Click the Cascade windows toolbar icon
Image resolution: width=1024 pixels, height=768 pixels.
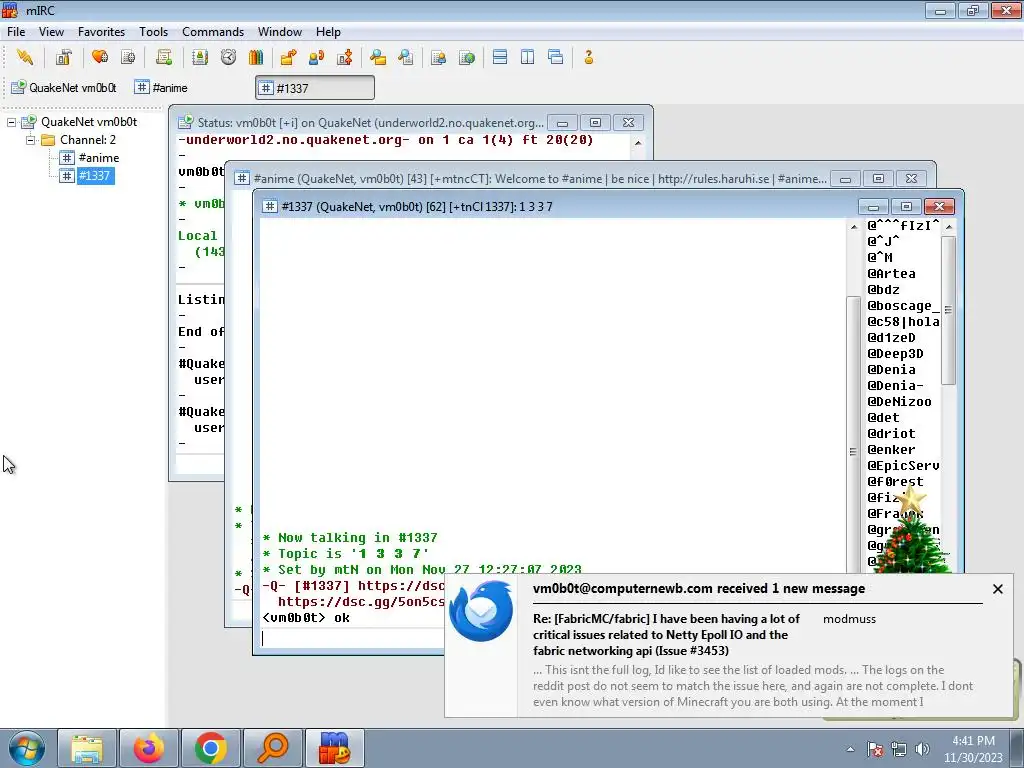tap(556, 57)
